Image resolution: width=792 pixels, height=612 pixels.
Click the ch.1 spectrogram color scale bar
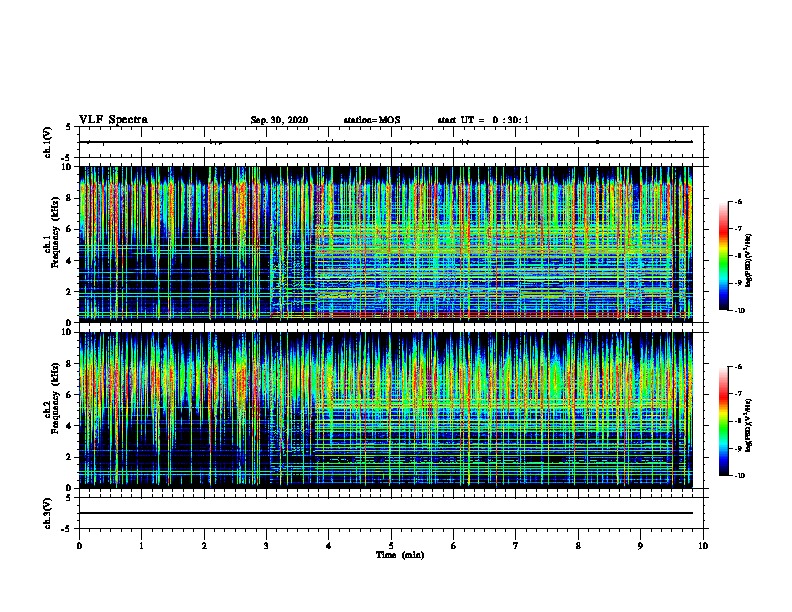(723, 256)
